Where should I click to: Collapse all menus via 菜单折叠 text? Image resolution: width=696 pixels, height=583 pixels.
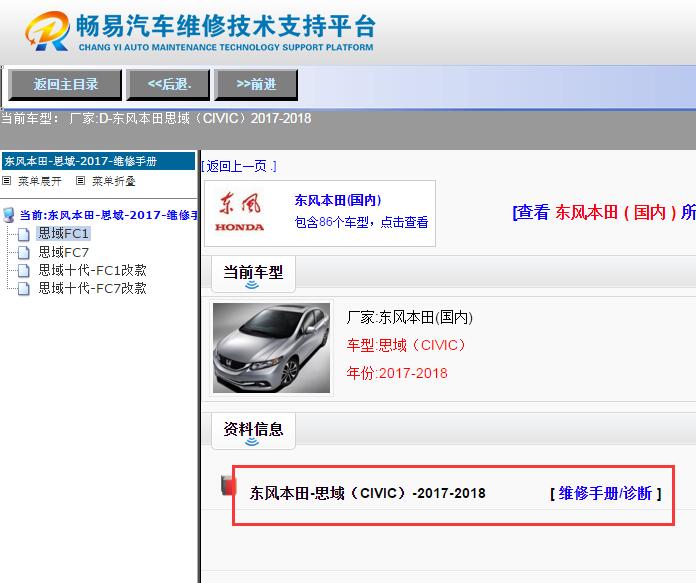[114, 181]
